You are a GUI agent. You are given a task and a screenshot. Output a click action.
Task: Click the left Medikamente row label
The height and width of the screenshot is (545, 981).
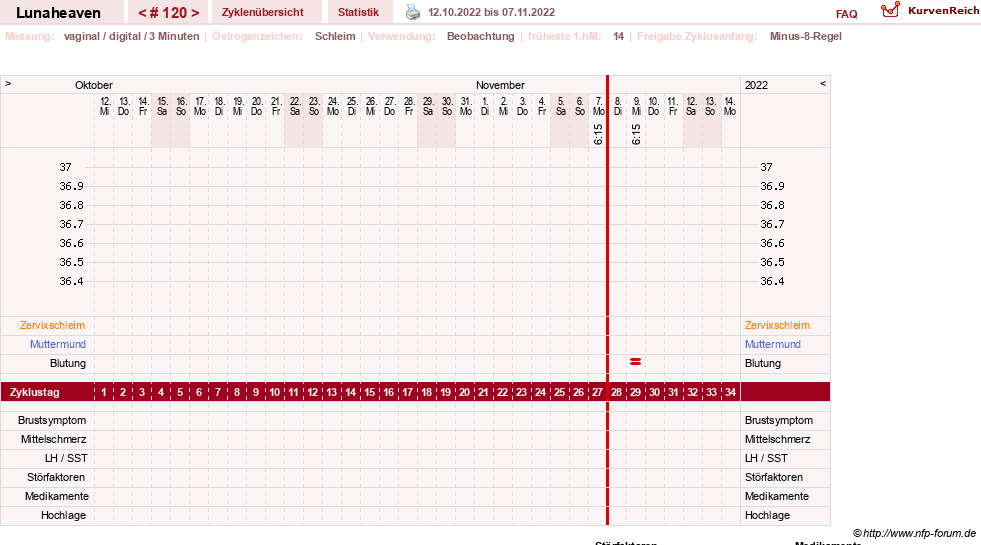57,496
